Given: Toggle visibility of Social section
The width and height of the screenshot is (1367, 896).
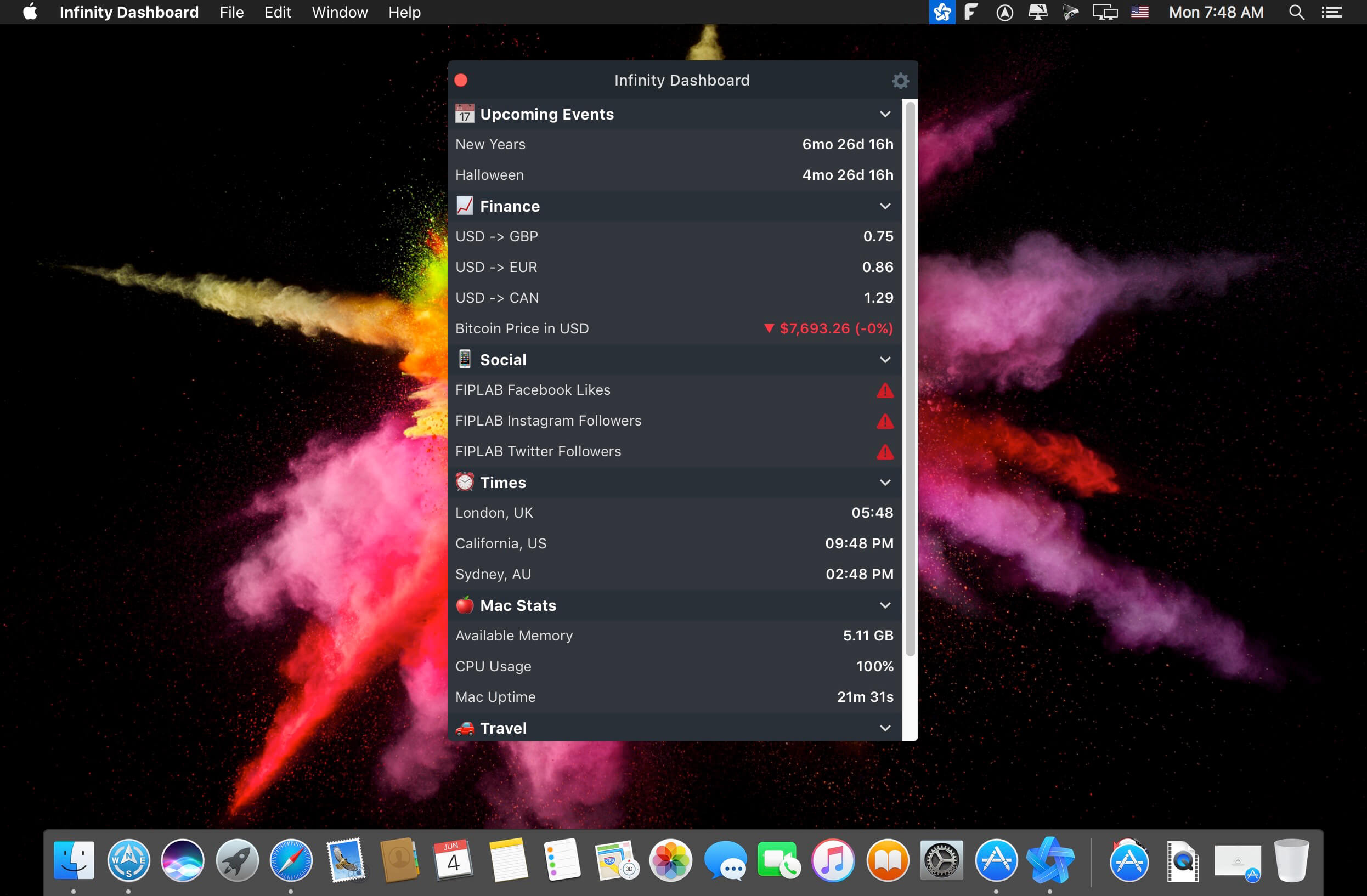Looking at the screenshot, I should tap(884, 359).
